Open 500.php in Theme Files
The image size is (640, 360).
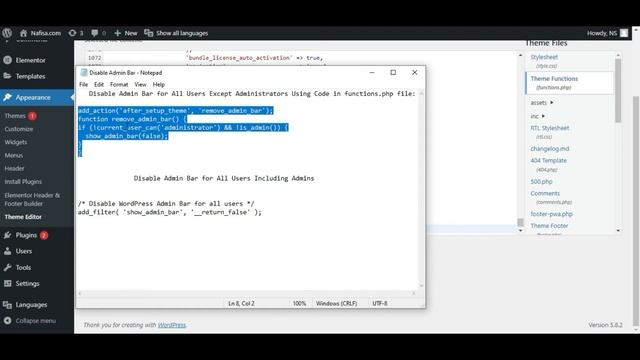(541, 182)
